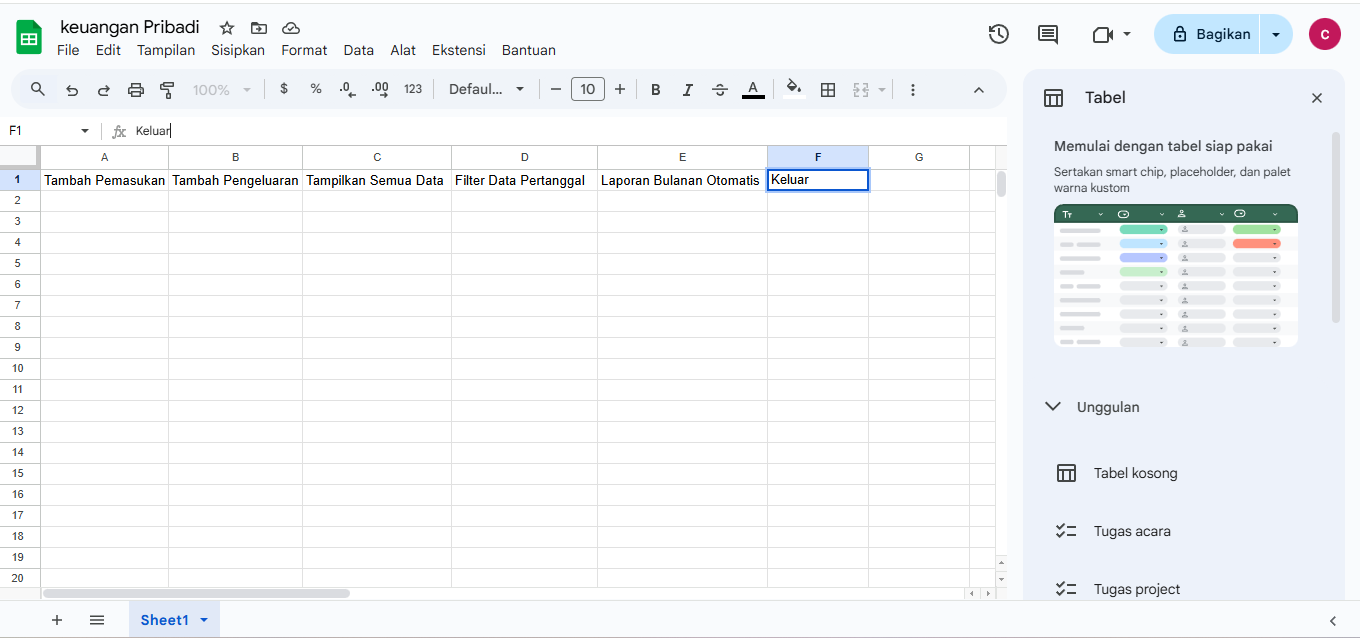Check the cloud save status icon
This screenshot has height=638, width=1360.
pyautogui.click(x=291, y=28)
